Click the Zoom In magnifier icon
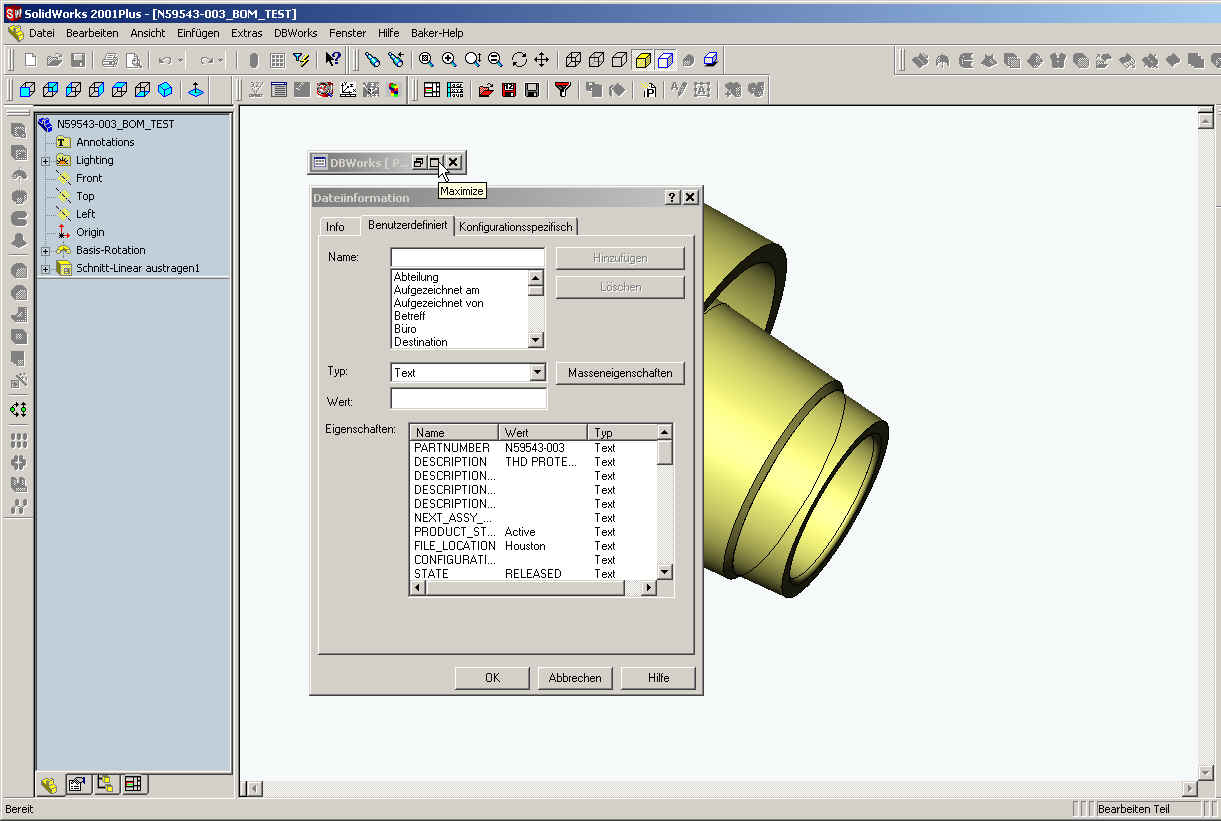The width and height of the screenshot is (1221, 821). click(x=449, y=60)
